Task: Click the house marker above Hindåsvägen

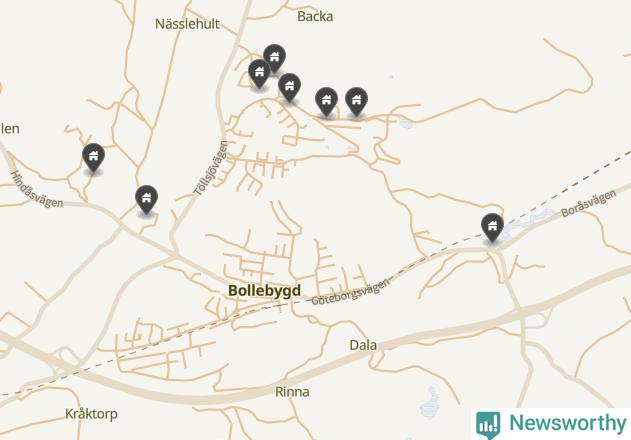Action: 93,157
